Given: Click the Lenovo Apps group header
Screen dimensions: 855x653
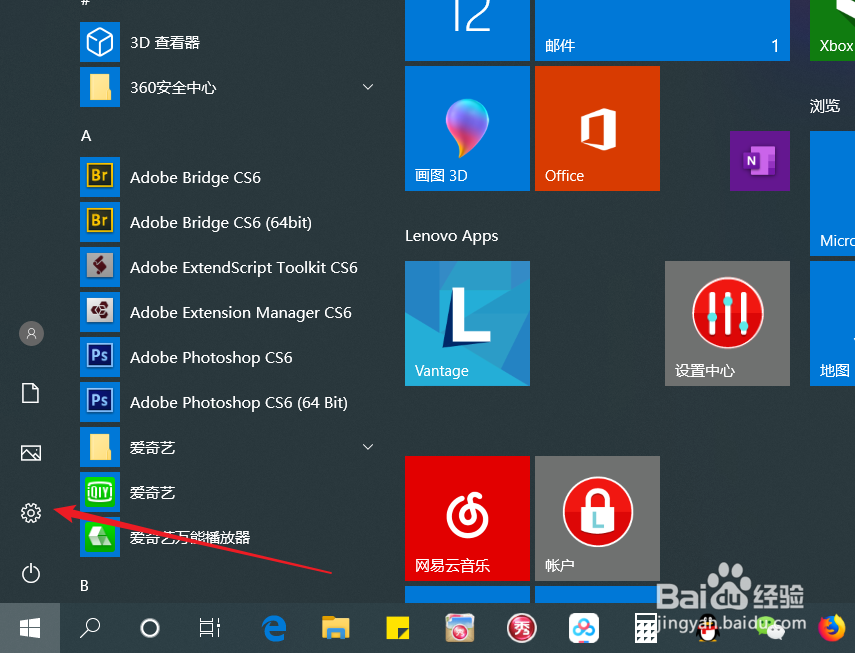Looking at the screenshot, I should pos(451,236).
